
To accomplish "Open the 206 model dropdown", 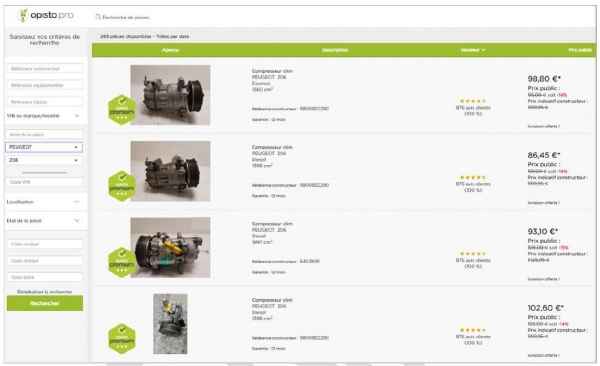I will pyautogui.click(x=44, y=160).
